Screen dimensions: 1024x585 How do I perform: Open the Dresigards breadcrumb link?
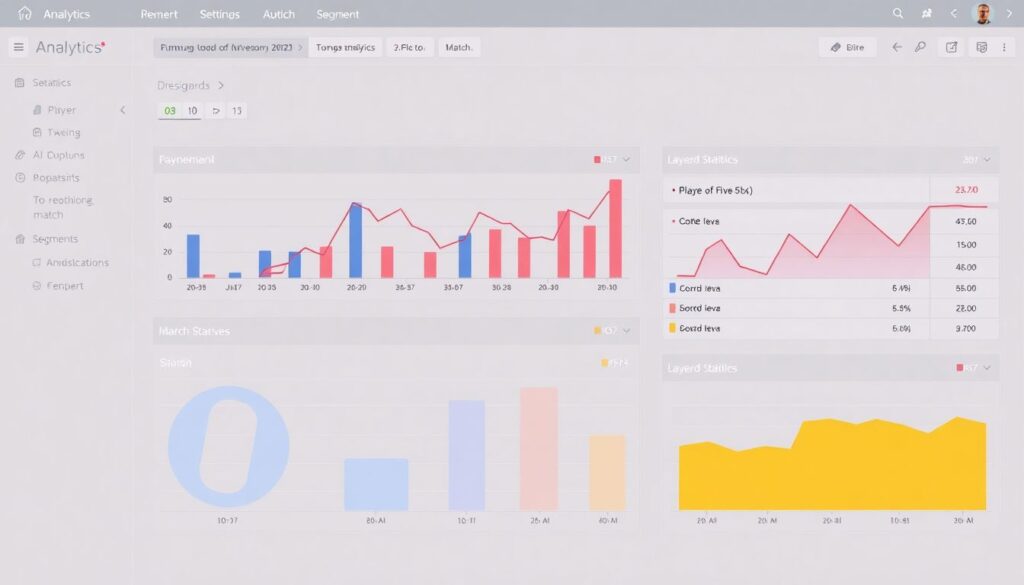click(x=185, y=86)
